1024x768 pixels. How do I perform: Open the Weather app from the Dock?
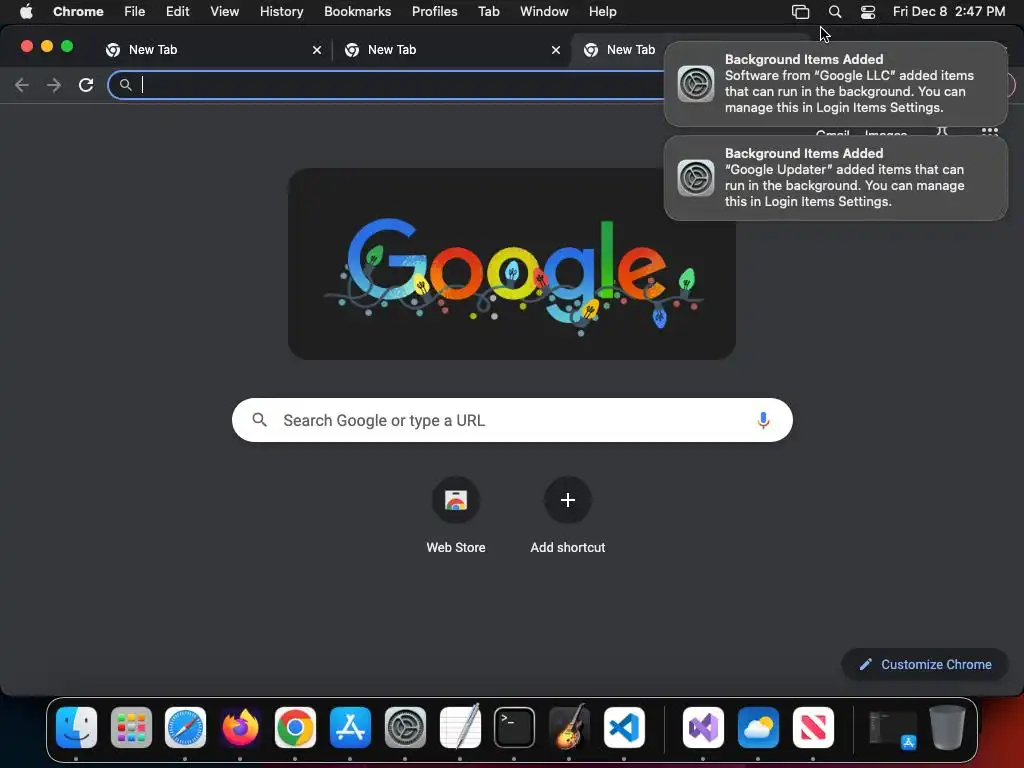758,728
